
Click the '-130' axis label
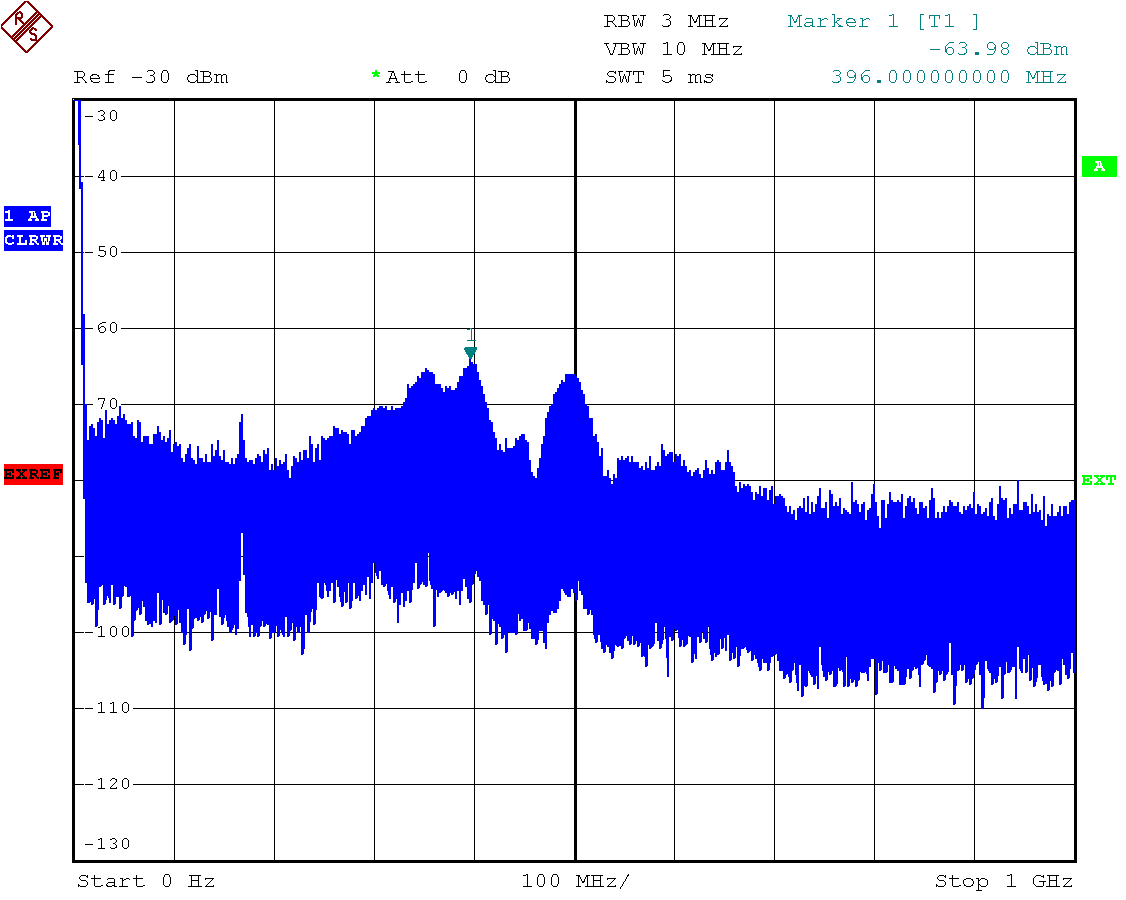coord(108,844)
